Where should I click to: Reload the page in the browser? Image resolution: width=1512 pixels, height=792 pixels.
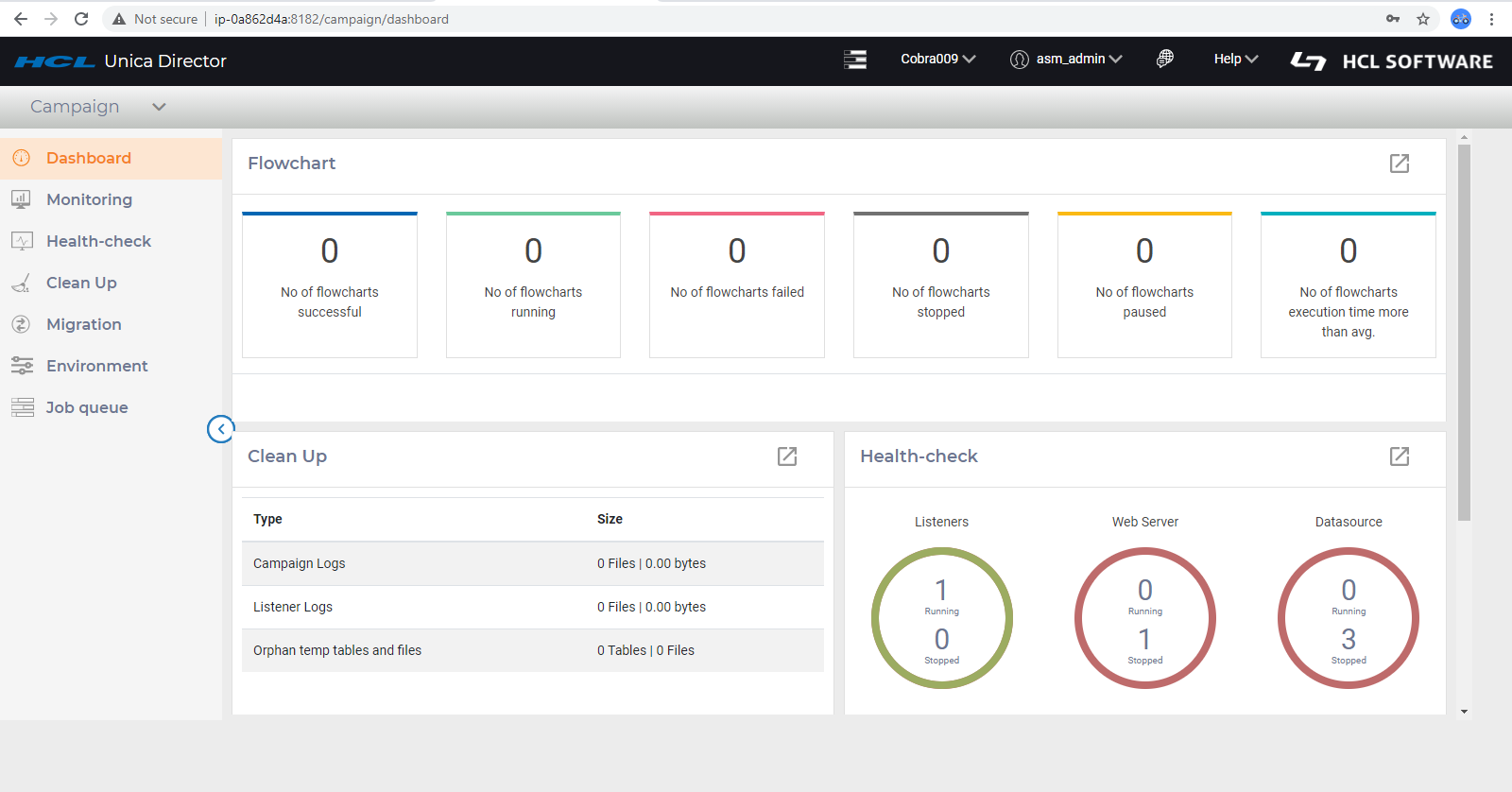point(81,19)
